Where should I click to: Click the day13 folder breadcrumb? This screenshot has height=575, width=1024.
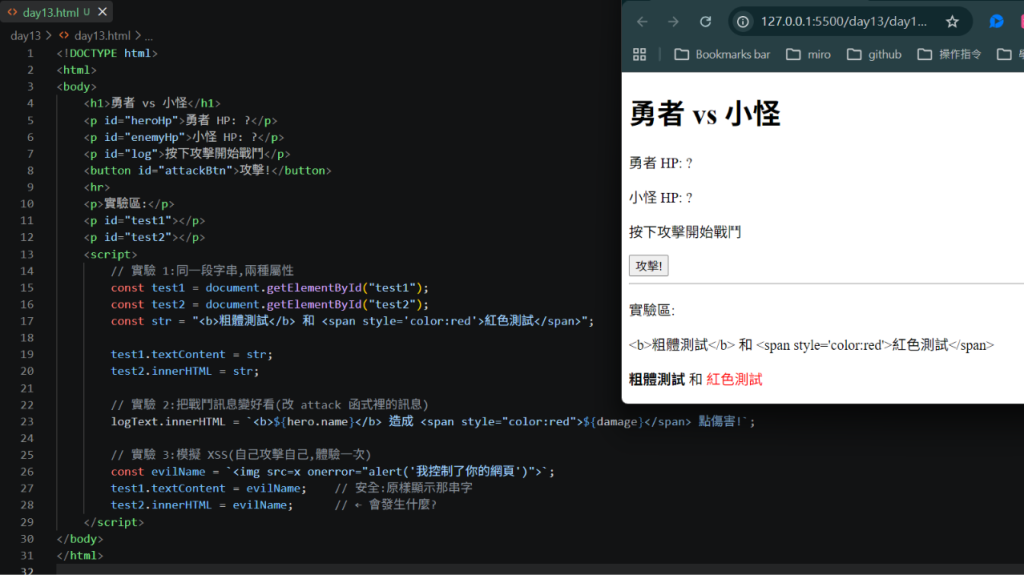pos(25,35)
